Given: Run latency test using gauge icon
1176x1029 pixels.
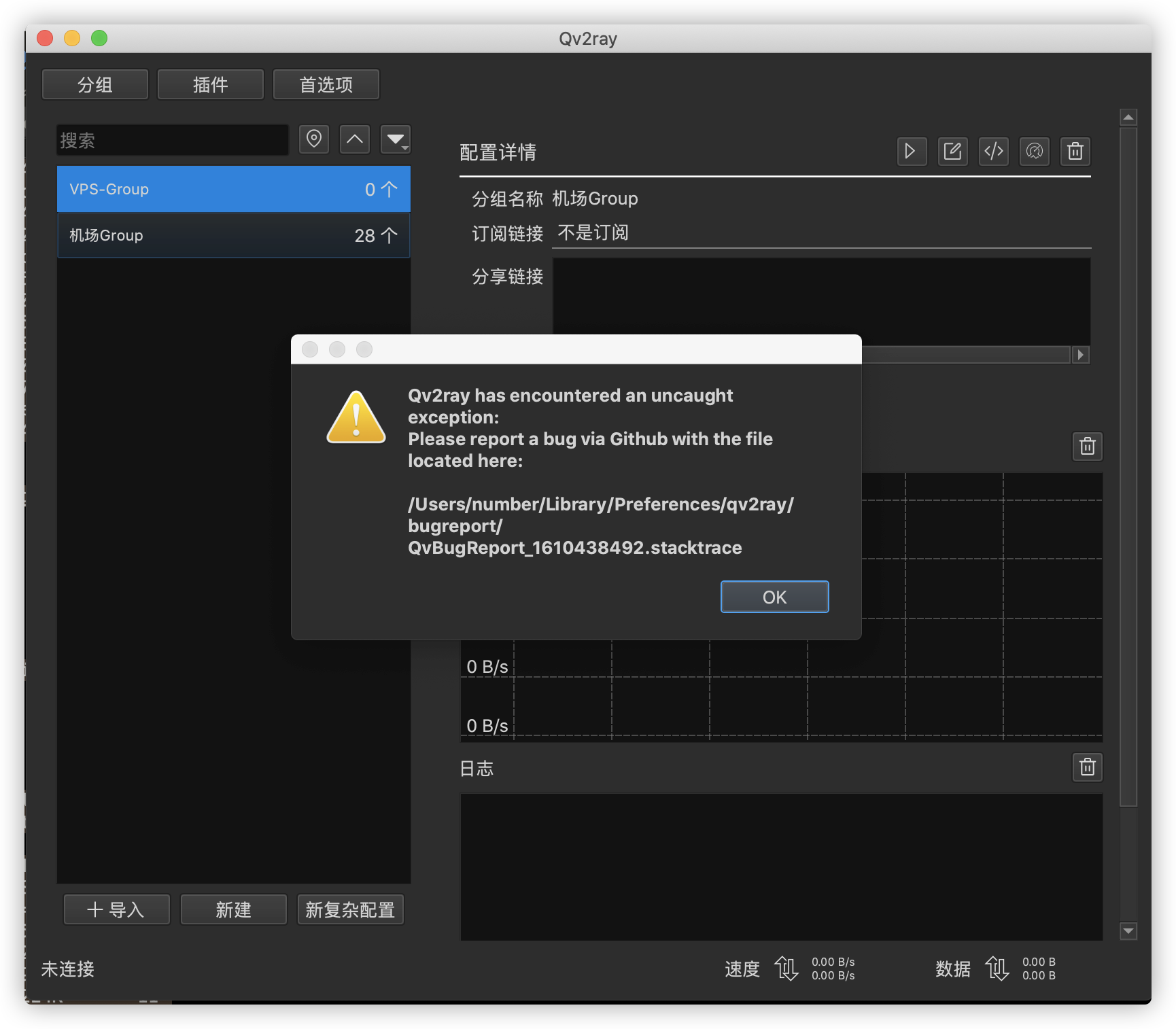Looking at the screenshot, I should pyautogui.click(x=1034, y=152).
